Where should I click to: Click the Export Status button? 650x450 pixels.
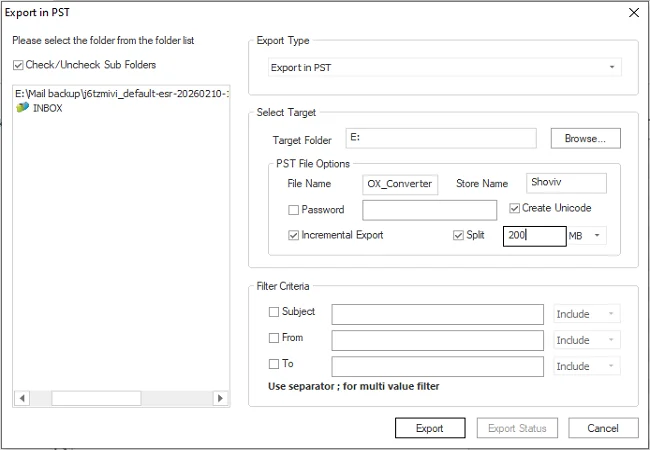(x=517, y=428)
